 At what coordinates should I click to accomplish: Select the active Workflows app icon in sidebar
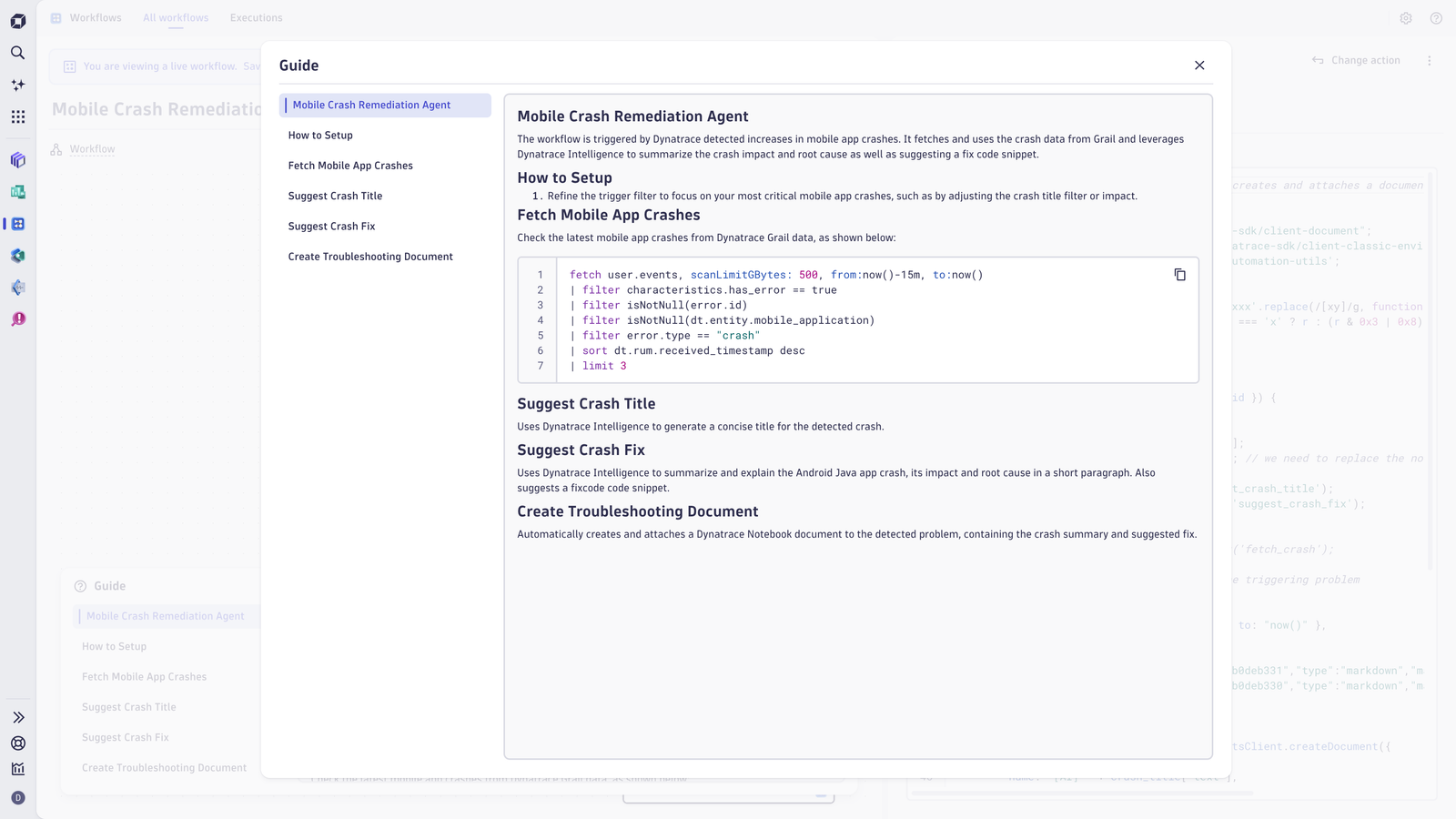pos(17,224)
